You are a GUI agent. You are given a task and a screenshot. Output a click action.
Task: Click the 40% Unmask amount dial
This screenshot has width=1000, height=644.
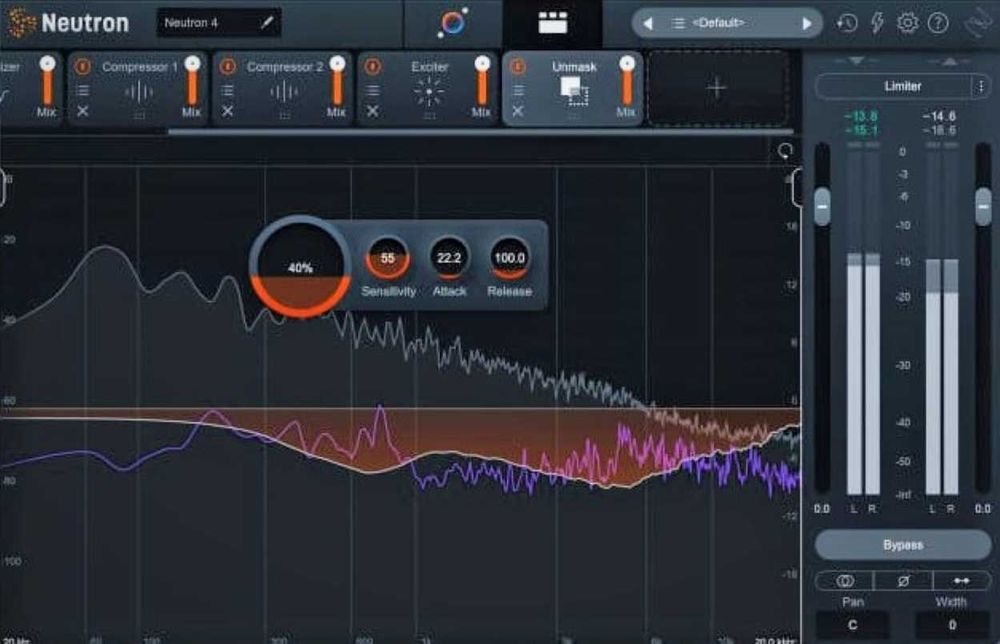click(300, 267)
